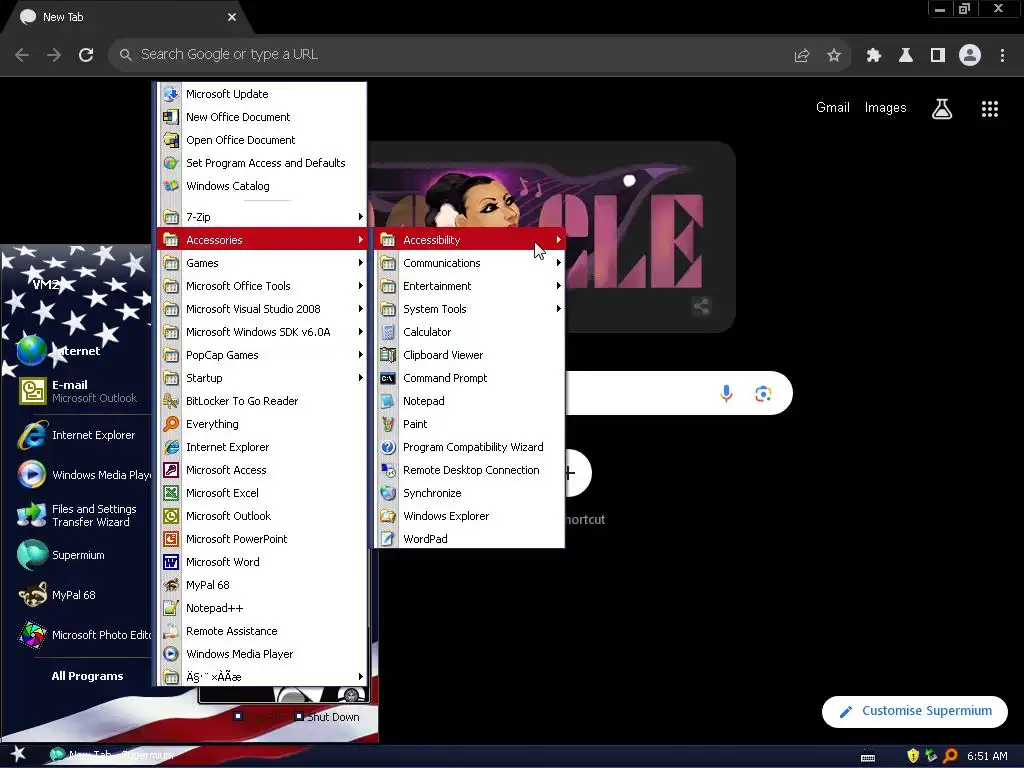Expand Microsoft Office Tools folder
The width and height of the screenshot is (1024, 768).
[263, 286]
